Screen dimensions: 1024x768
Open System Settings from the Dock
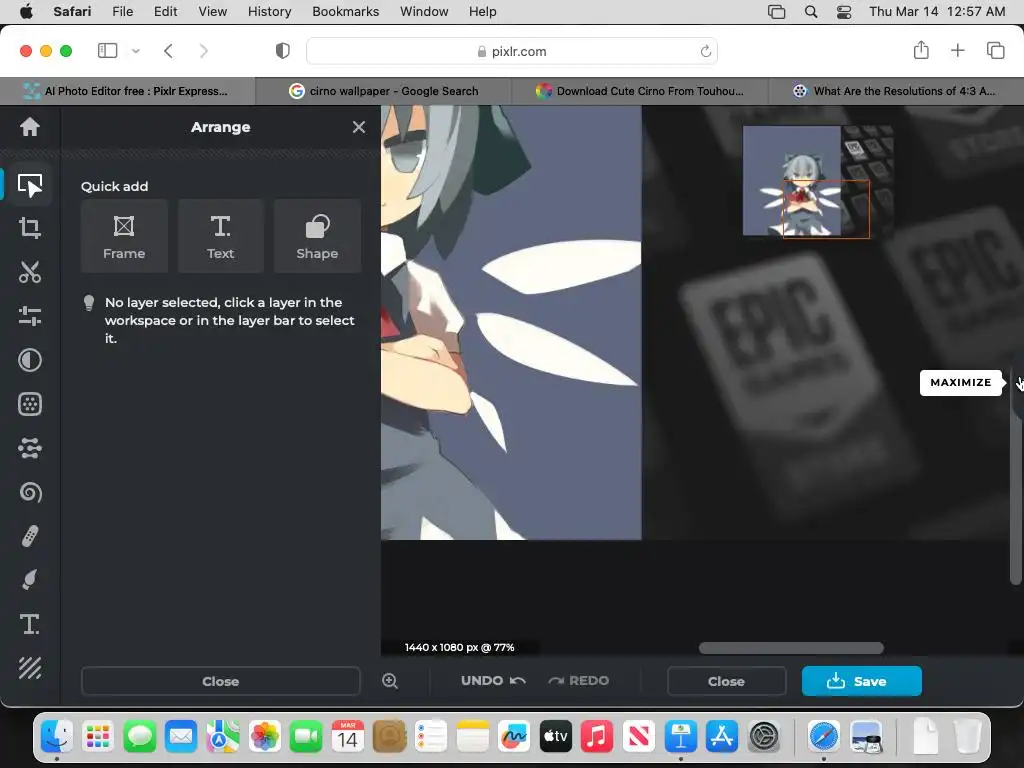pos(763,737)
